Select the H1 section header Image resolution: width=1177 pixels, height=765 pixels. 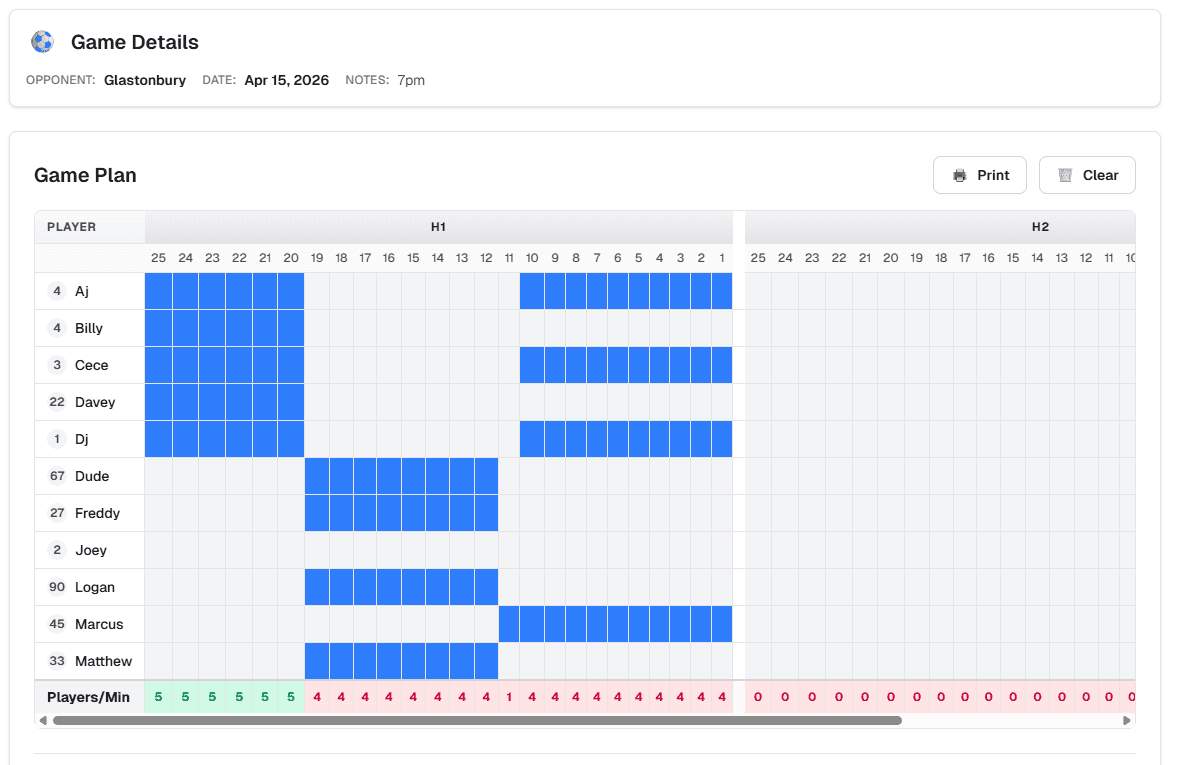[x=438, y=227]
